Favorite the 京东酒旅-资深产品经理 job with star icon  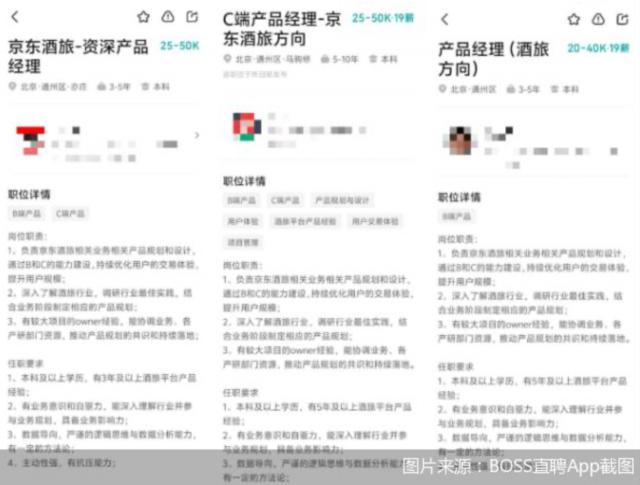[x=143, y=17]
